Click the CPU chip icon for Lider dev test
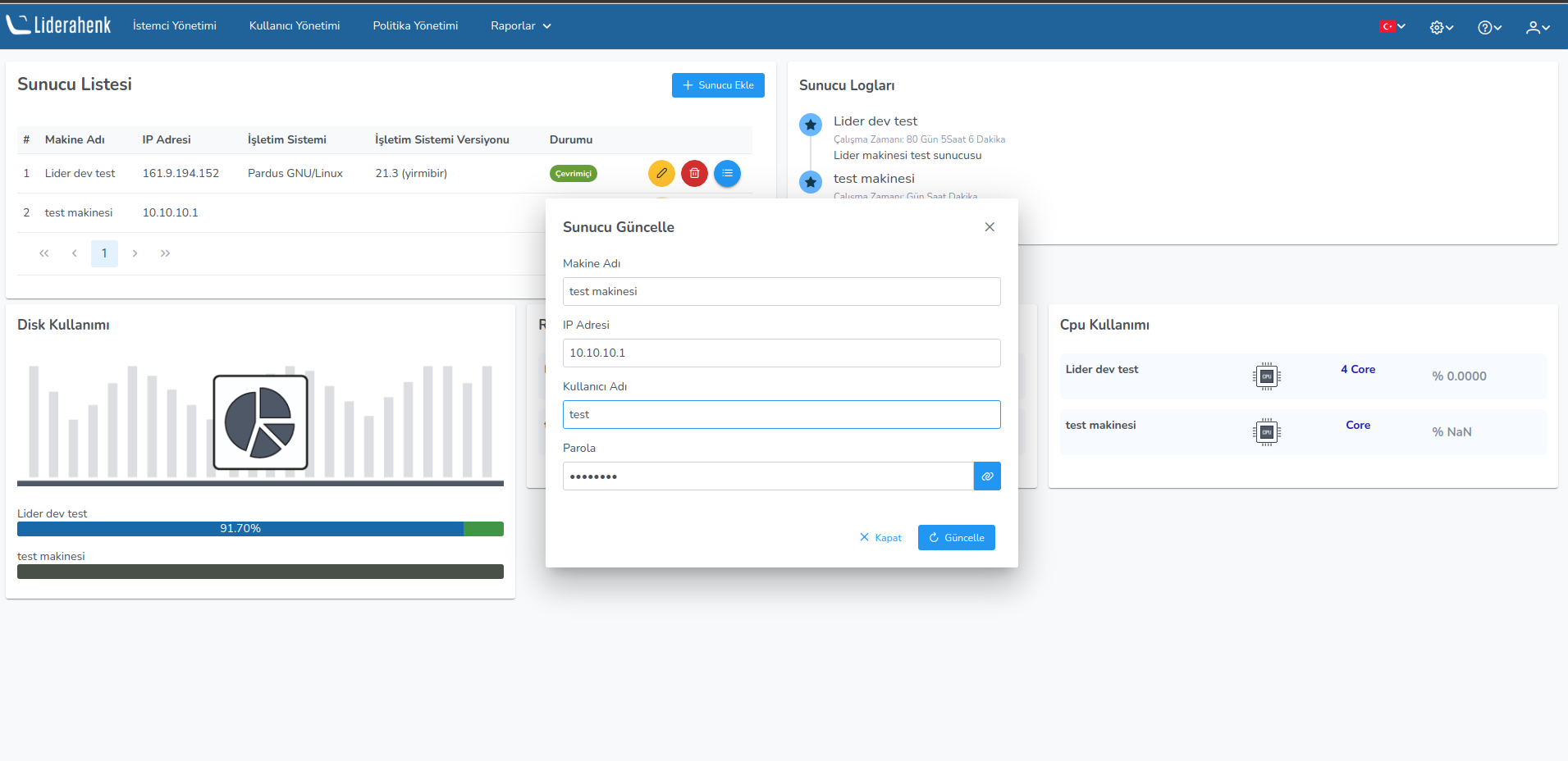Image resolution: width=1568 pixels, height=761 pixels. coord(1266,376)
